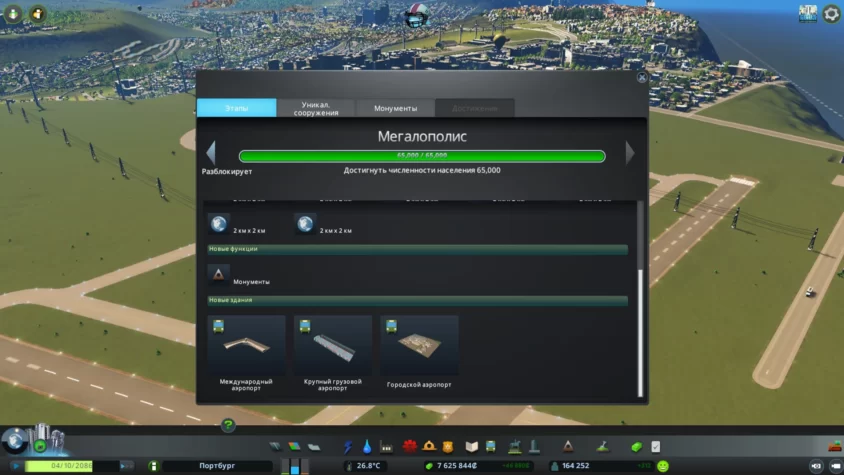This screenshot has height=475, width=844.
Task: Open the Economy money panel
Action: [636, 446]
